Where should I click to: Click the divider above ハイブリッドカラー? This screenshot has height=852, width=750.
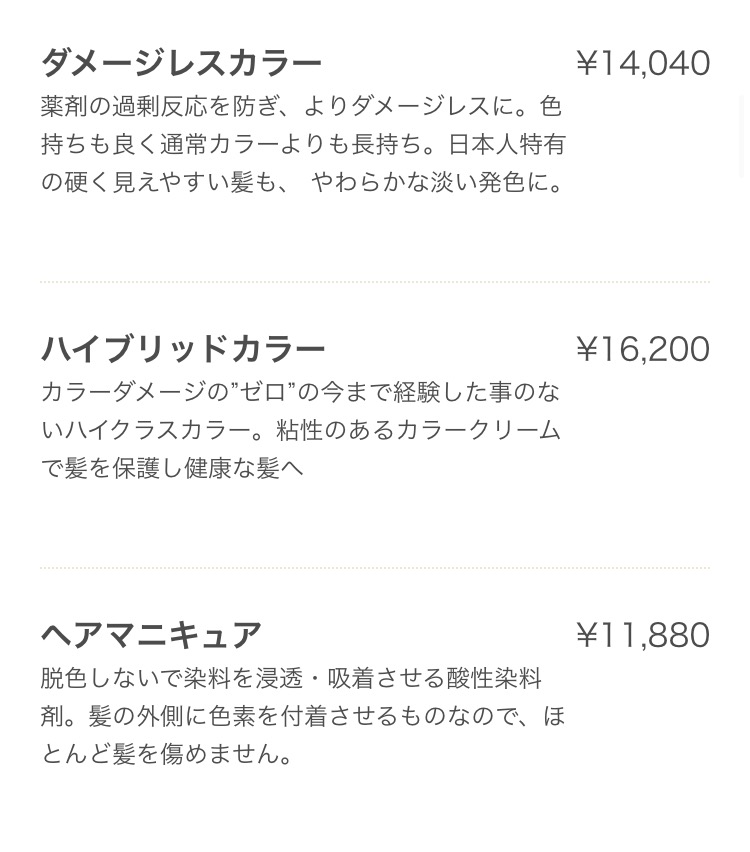click(x=375, y=282)
